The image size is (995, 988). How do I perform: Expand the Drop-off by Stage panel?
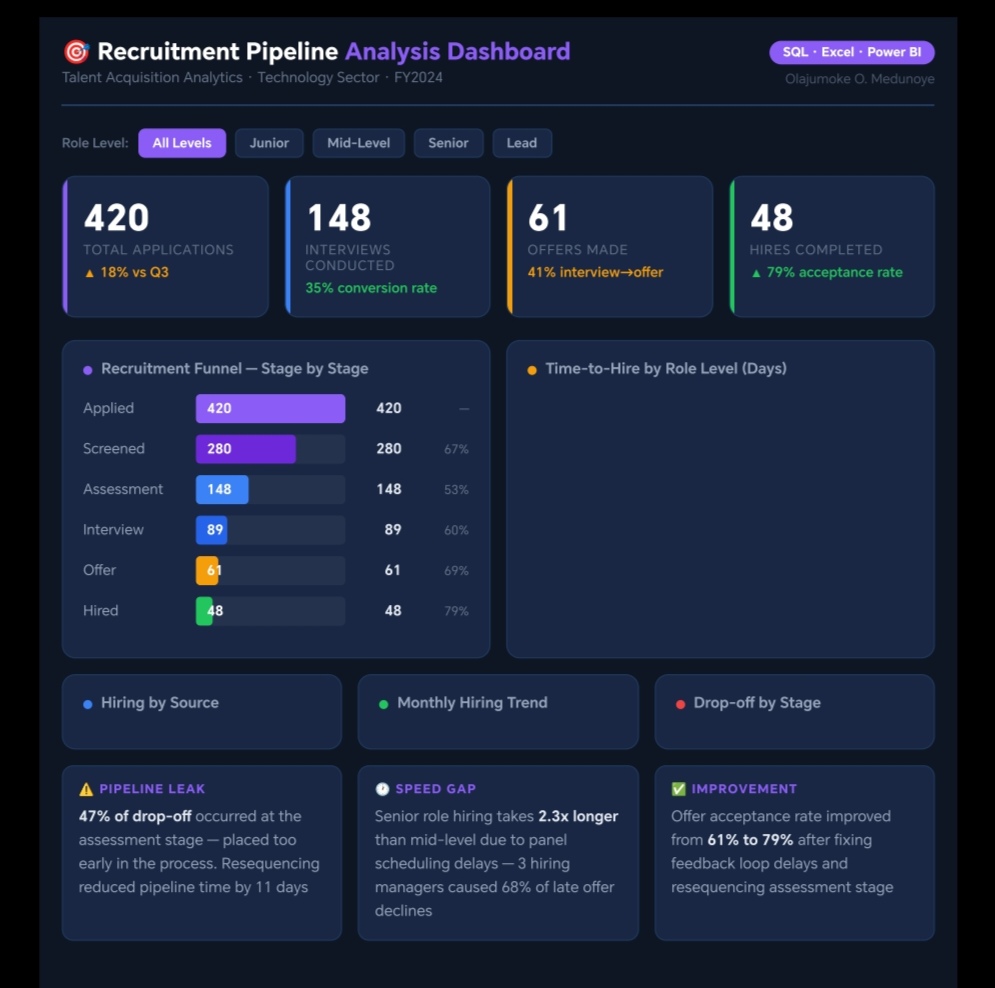(794, 711)
